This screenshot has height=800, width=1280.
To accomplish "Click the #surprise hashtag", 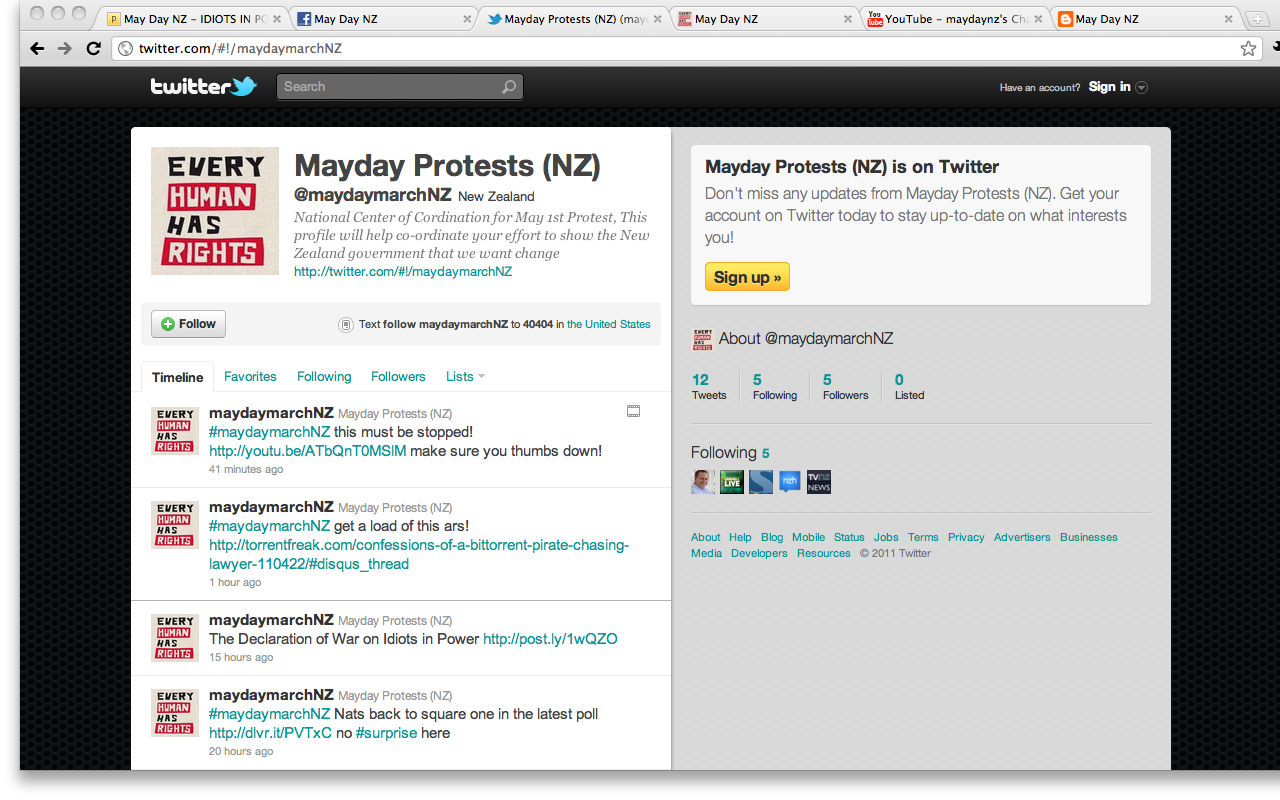I will click(x=386, y=733).
